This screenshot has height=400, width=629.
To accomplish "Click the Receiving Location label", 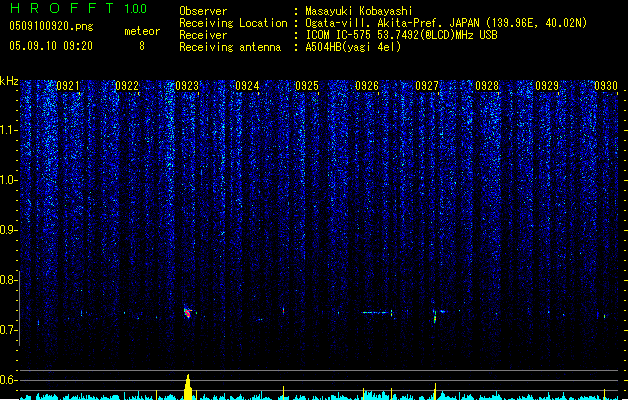I will coord(233,23).
